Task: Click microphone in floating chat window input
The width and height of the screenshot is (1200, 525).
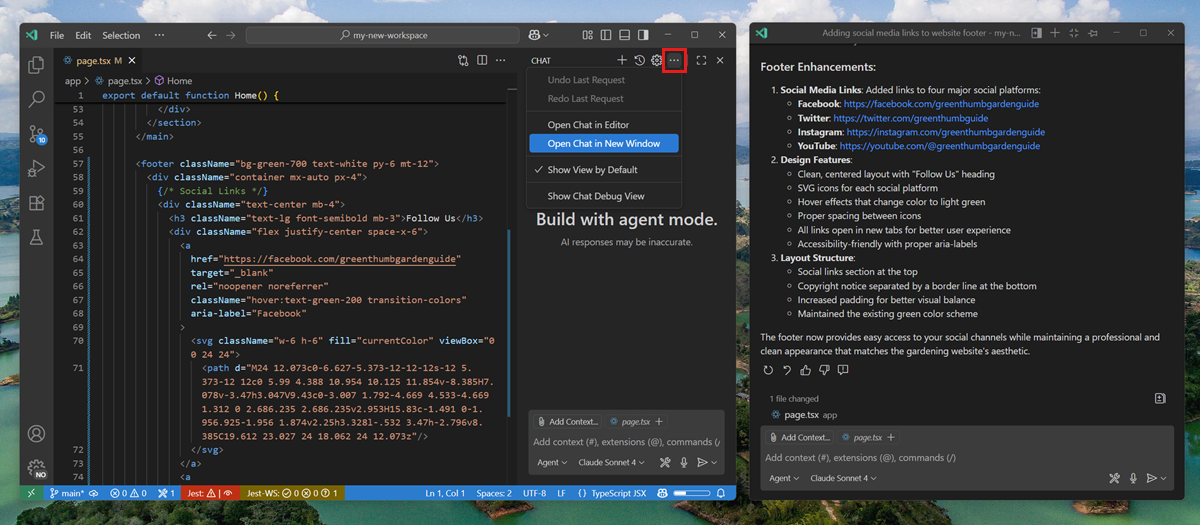Action: click(x=1133, y=478)
